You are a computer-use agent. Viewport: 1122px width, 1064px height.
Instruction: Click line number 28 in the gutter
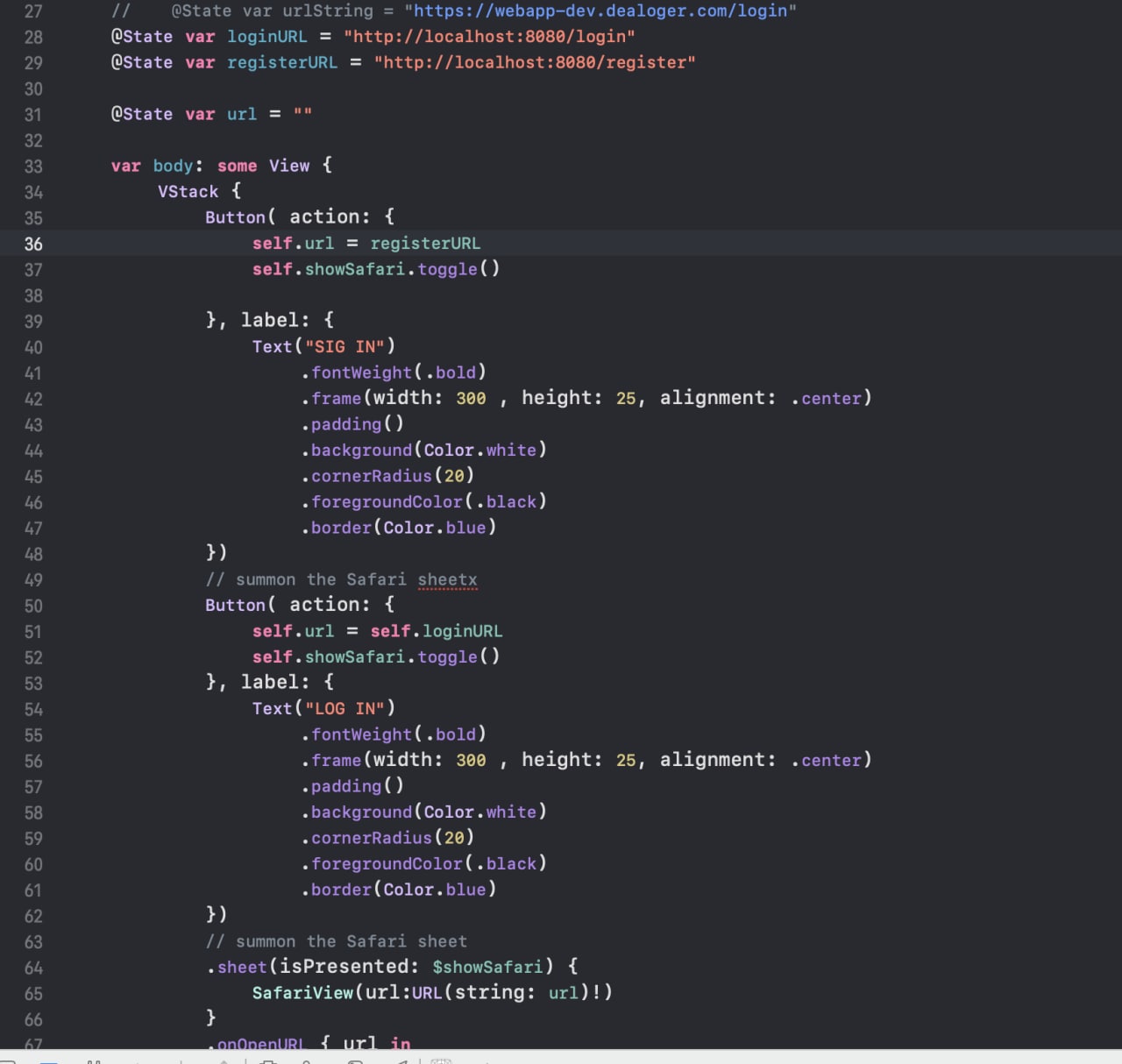[x=33, y=37]
